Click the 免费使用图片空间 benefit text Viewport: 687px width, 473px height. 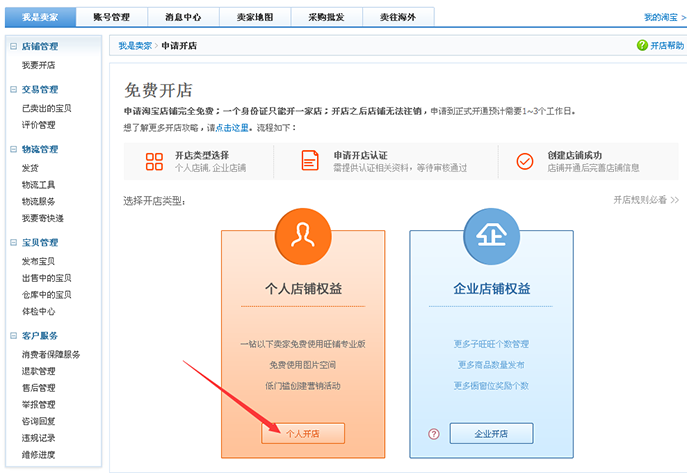coord(303,365)
